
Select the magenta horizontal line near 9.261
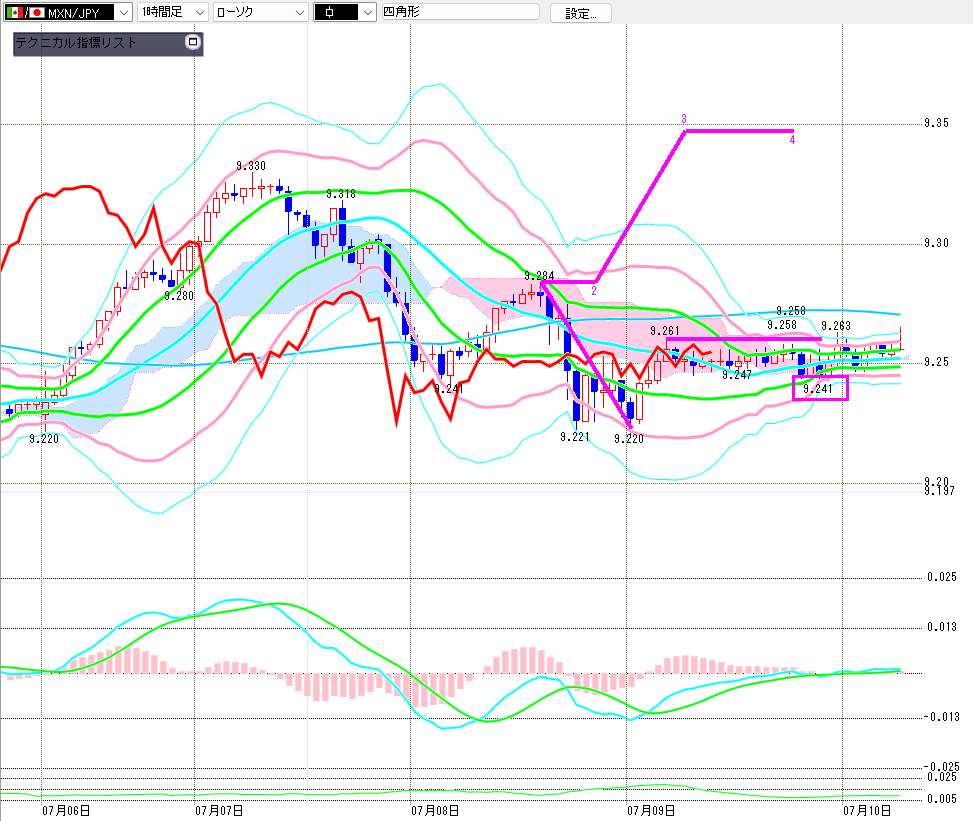[743, 339]
